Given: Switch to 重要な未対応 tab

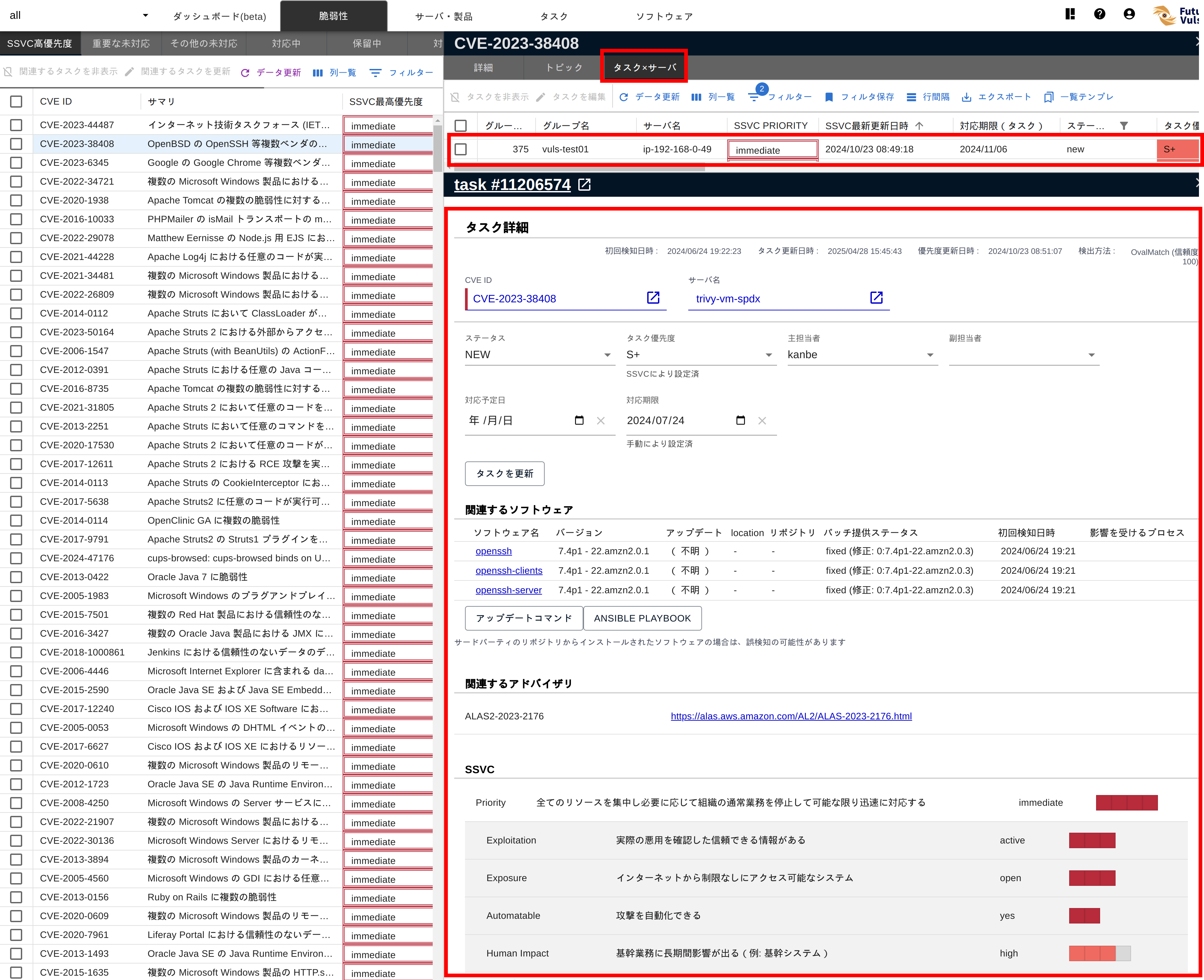Looking at the screenshot, I should (x=121, y=43).
